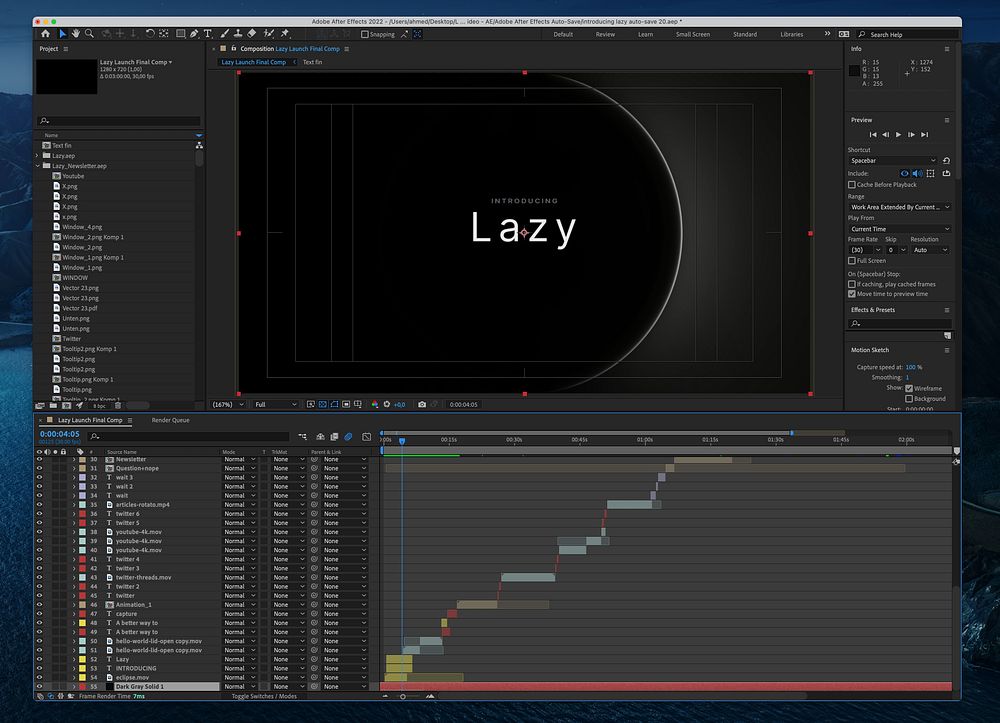Open the Render Queue tab
The width and height of the screenshot is (1000, 723).
pos(170,420)
